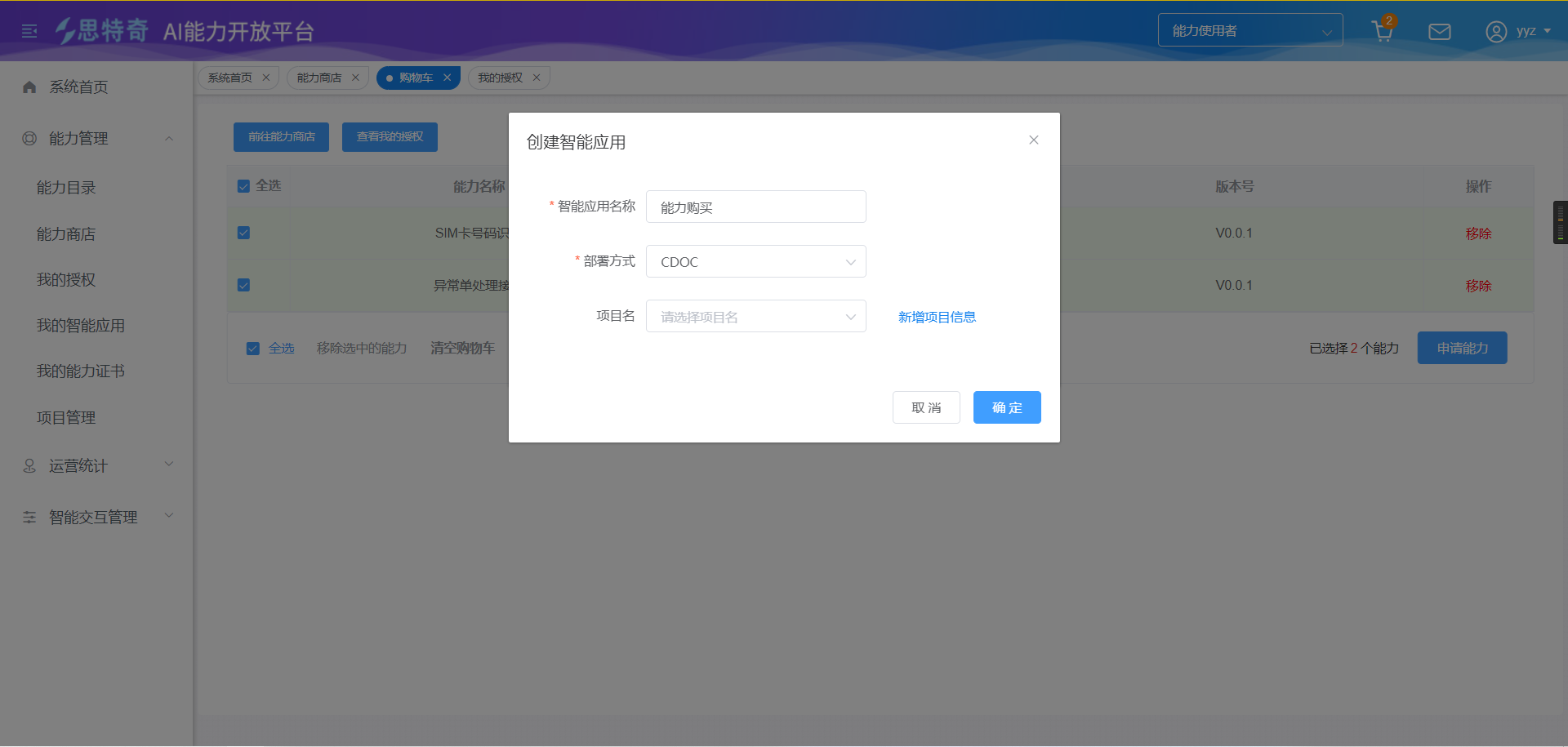
Task: Open the 部署方式 CDOC dropdown
Action: coord(756,261)
